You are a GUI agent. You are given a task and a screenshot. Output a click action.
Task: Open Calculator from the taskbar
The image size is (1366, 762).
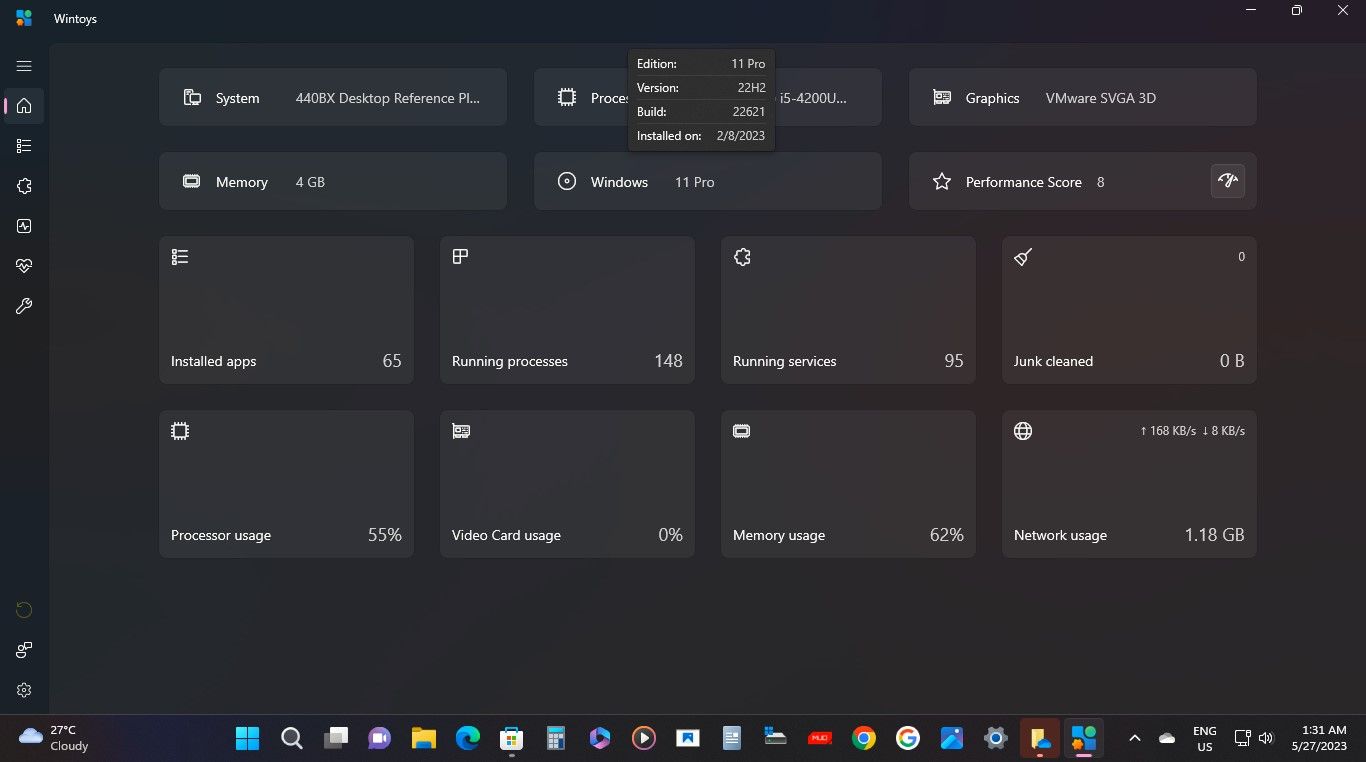click(555, 739)
